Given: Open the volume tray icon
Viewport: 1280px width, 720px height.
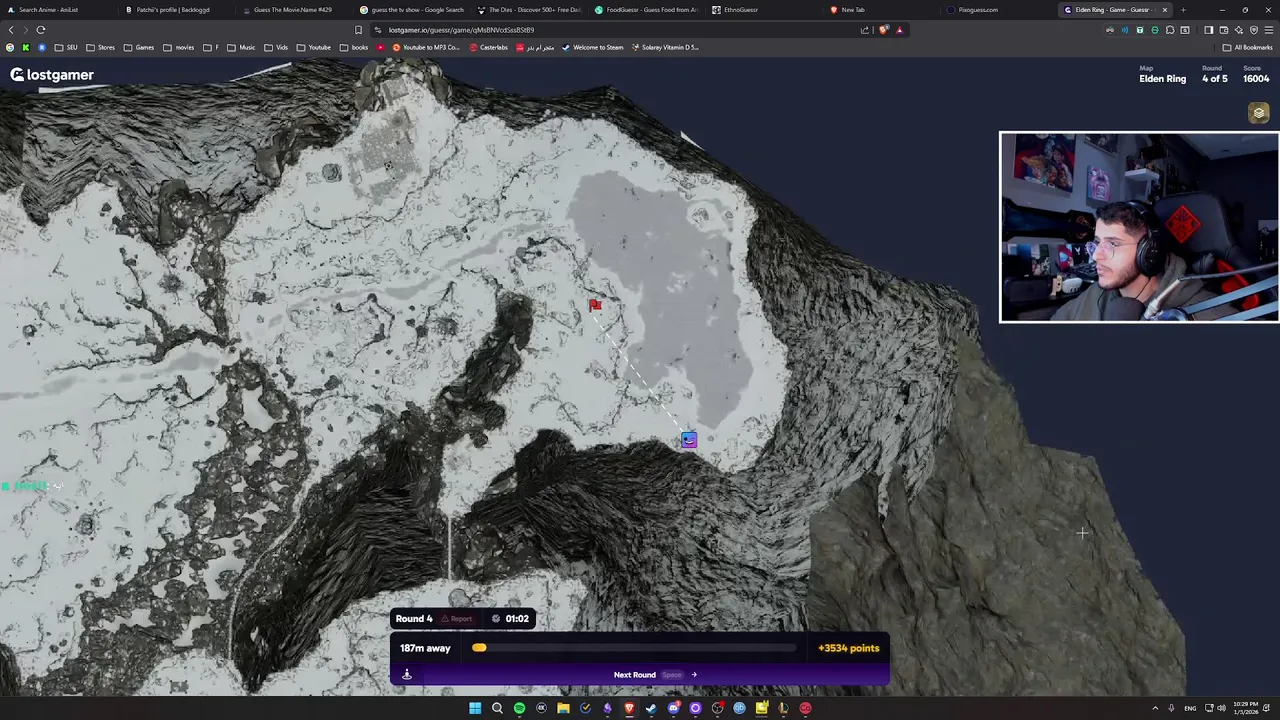Looking at the screenshot, I should (1221, 708).
